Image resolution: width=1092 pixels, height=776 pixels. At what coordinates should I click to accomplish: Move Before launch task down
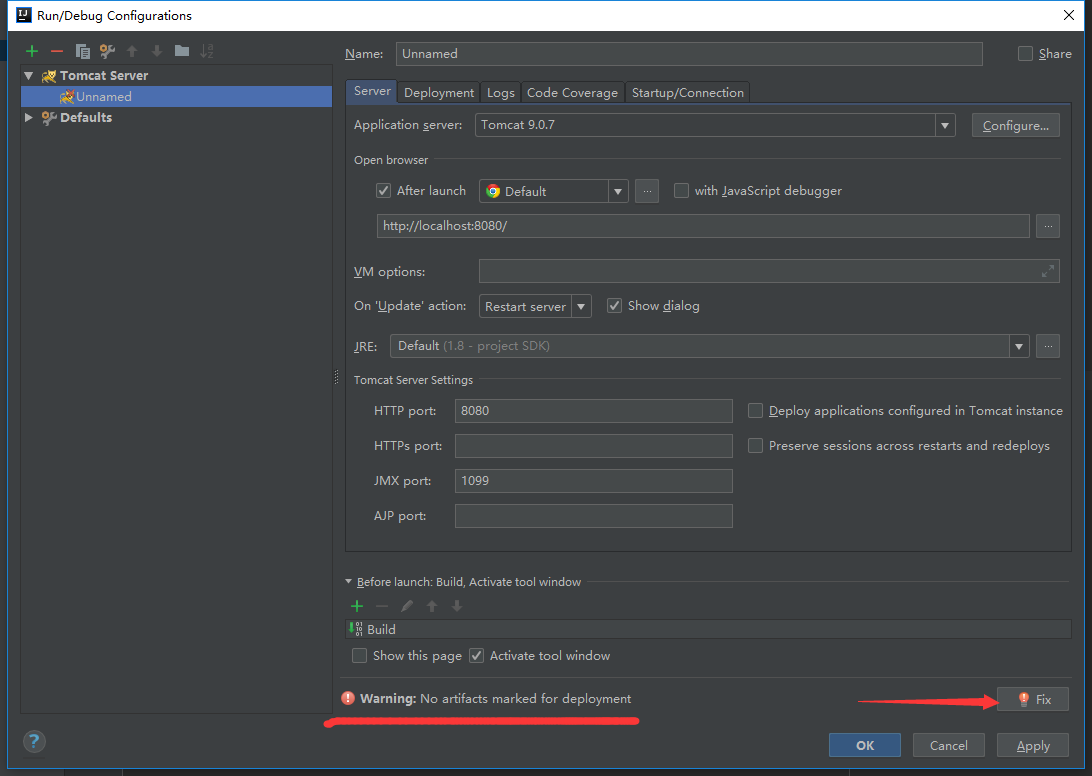coord(457,606)
